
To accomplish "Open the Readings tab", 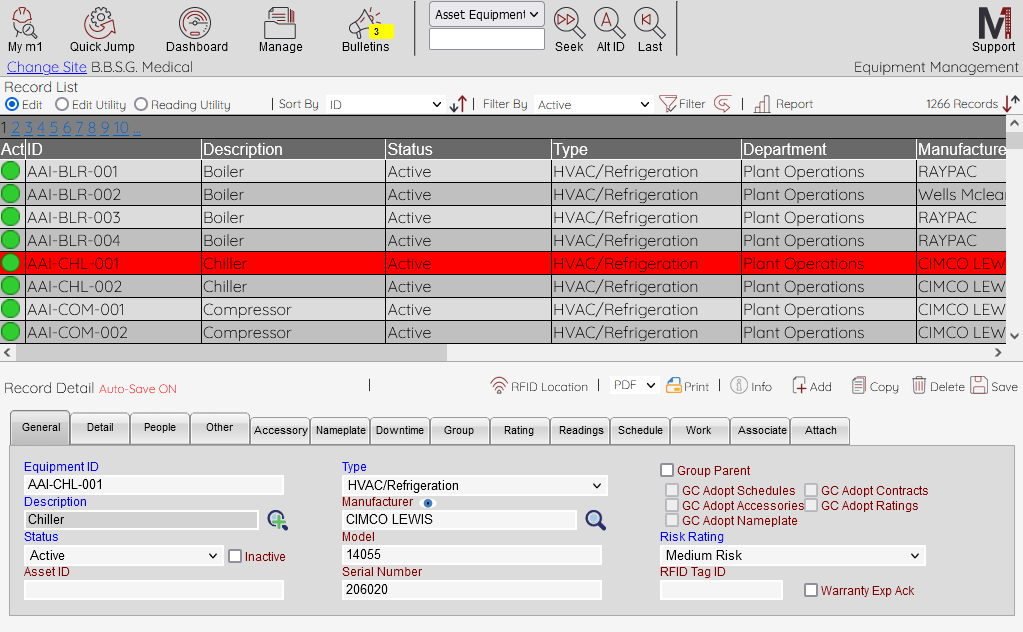I will 579,430.
